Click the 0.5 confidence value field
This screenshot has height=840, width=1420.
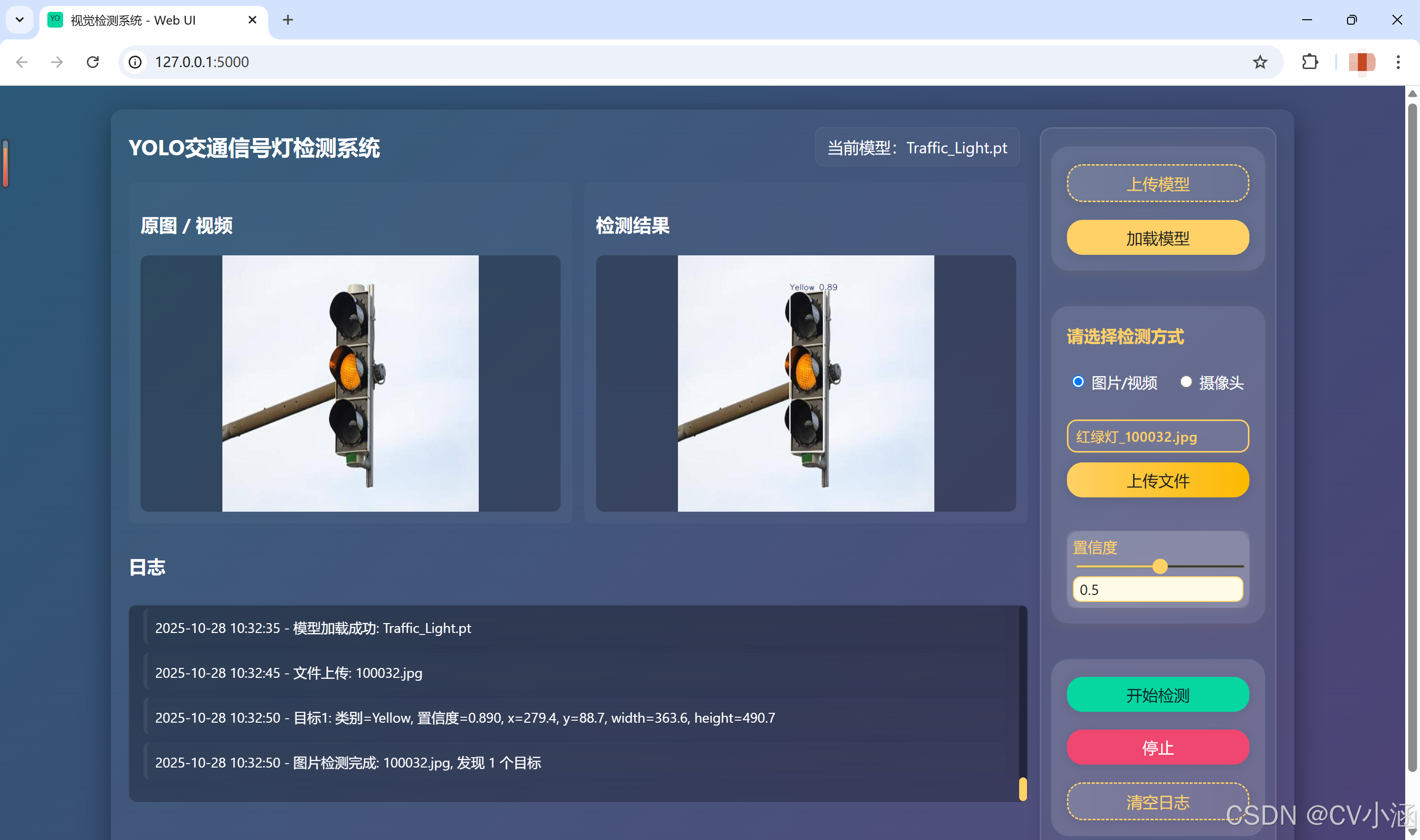pyautogui.click(x=1157, y=589)
